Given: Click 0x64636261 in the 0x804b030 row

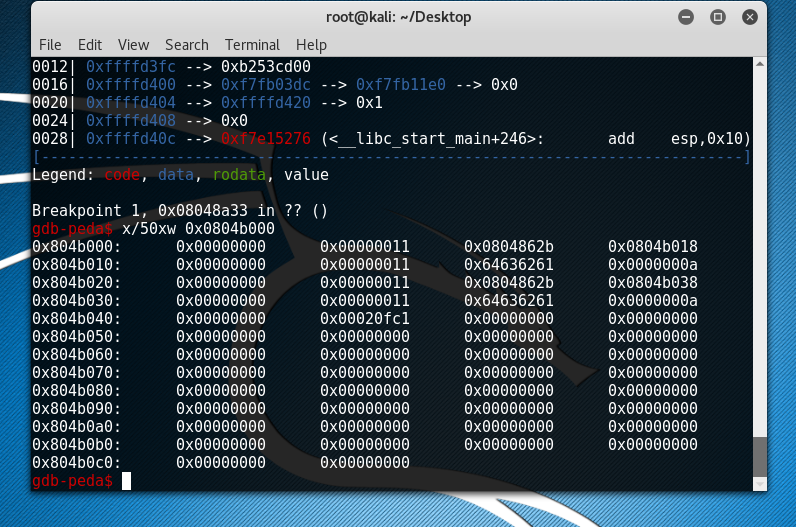Looking at the screenshot, I should (x=509, y=301).
